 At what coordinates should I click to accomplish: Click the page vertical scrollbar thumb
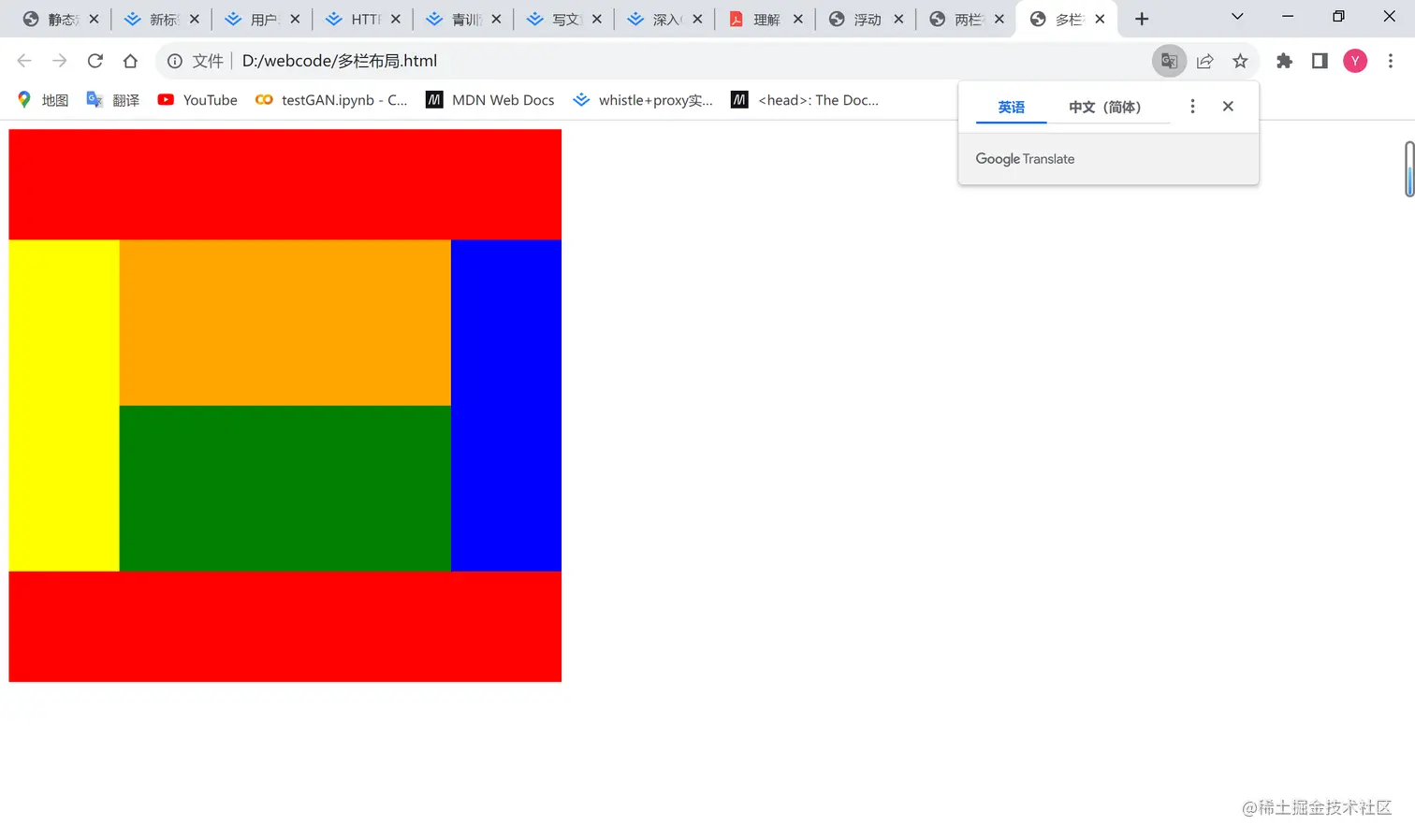[1409, 169]
